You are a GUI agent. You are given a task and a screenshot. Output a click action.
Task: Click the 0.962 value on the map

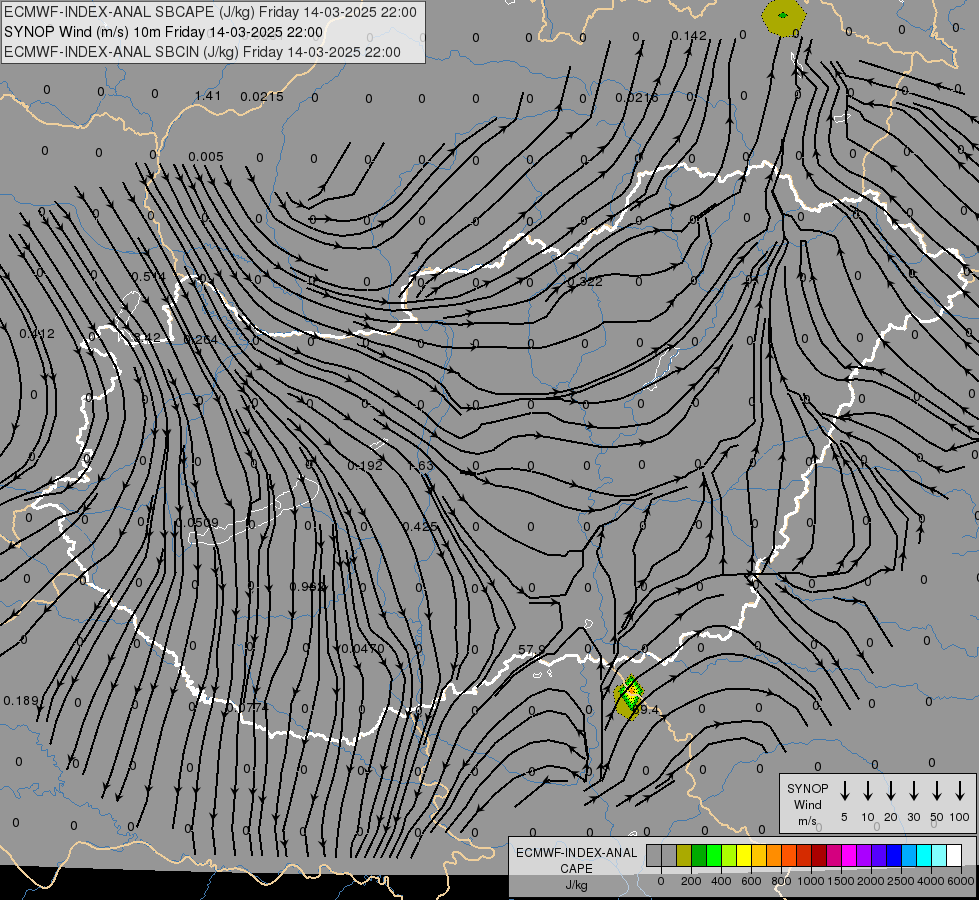tap(307, 586)
